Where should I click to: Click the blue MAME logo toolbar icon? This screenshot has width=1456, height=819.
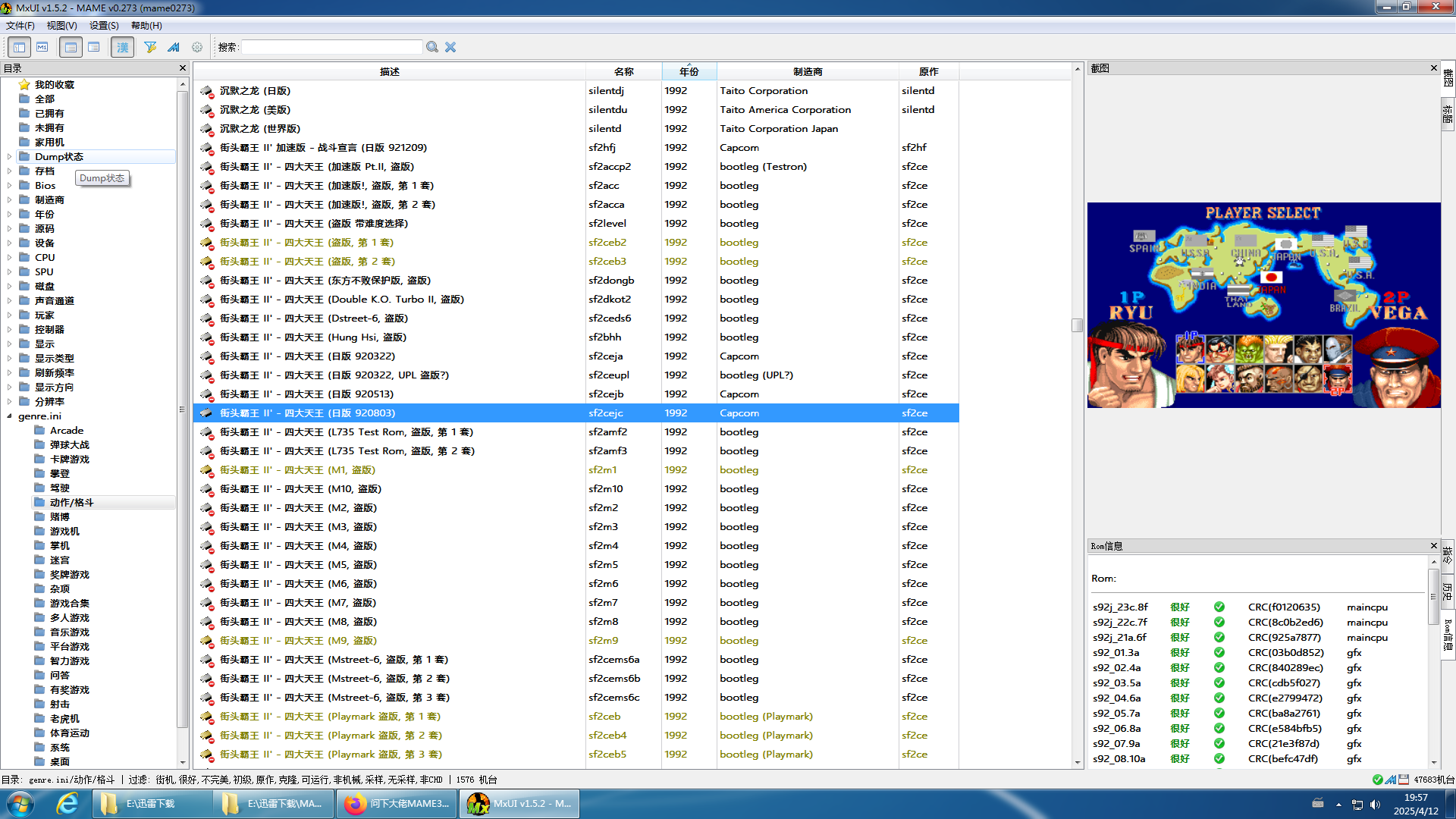(x=174, y=47)
